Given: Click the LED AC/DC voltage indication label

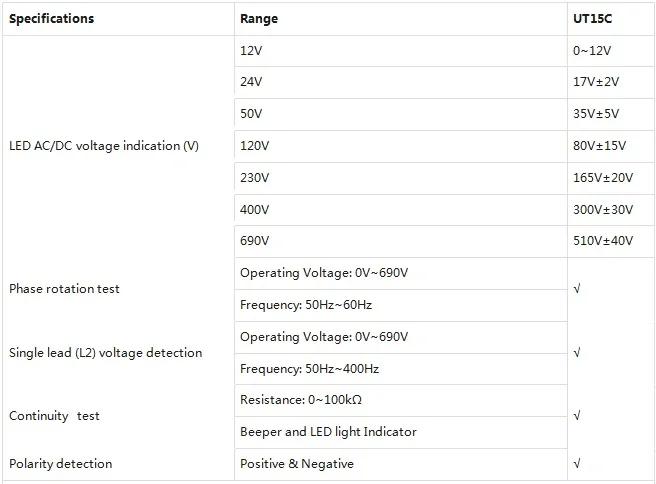Looking at the screenshot, I should click(104, 146).
